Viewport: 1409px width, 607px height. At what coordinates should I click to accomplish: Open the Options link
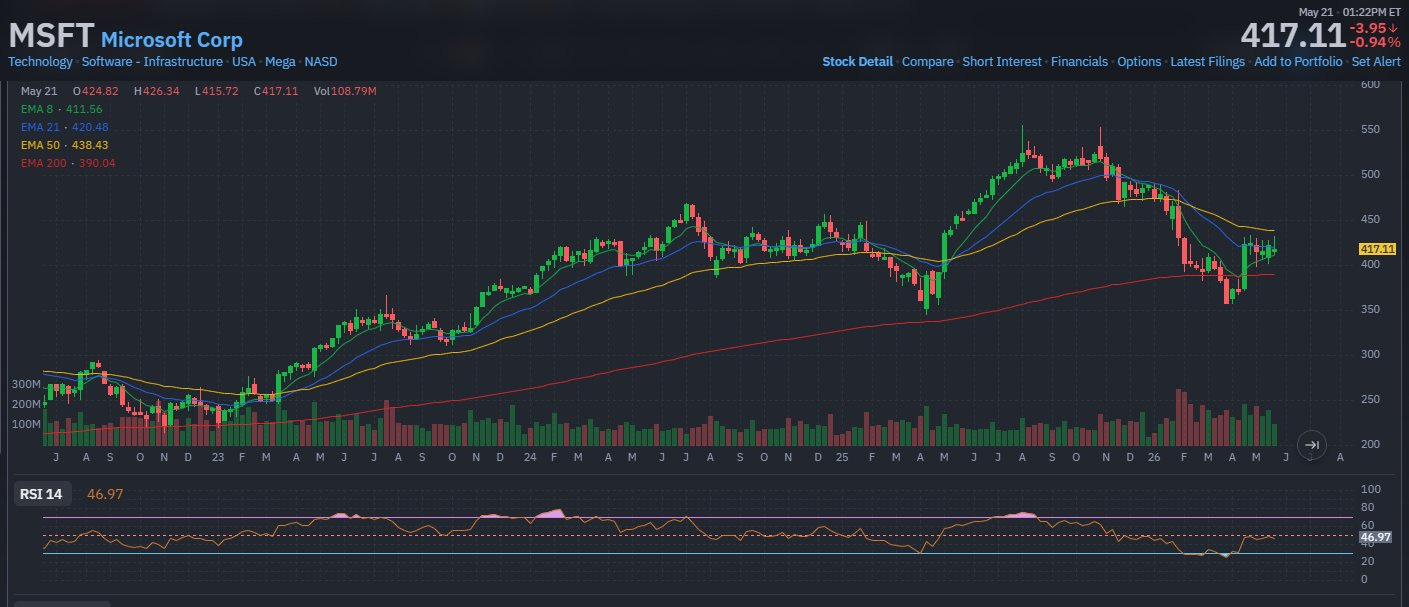click(x=1139, y=62)
